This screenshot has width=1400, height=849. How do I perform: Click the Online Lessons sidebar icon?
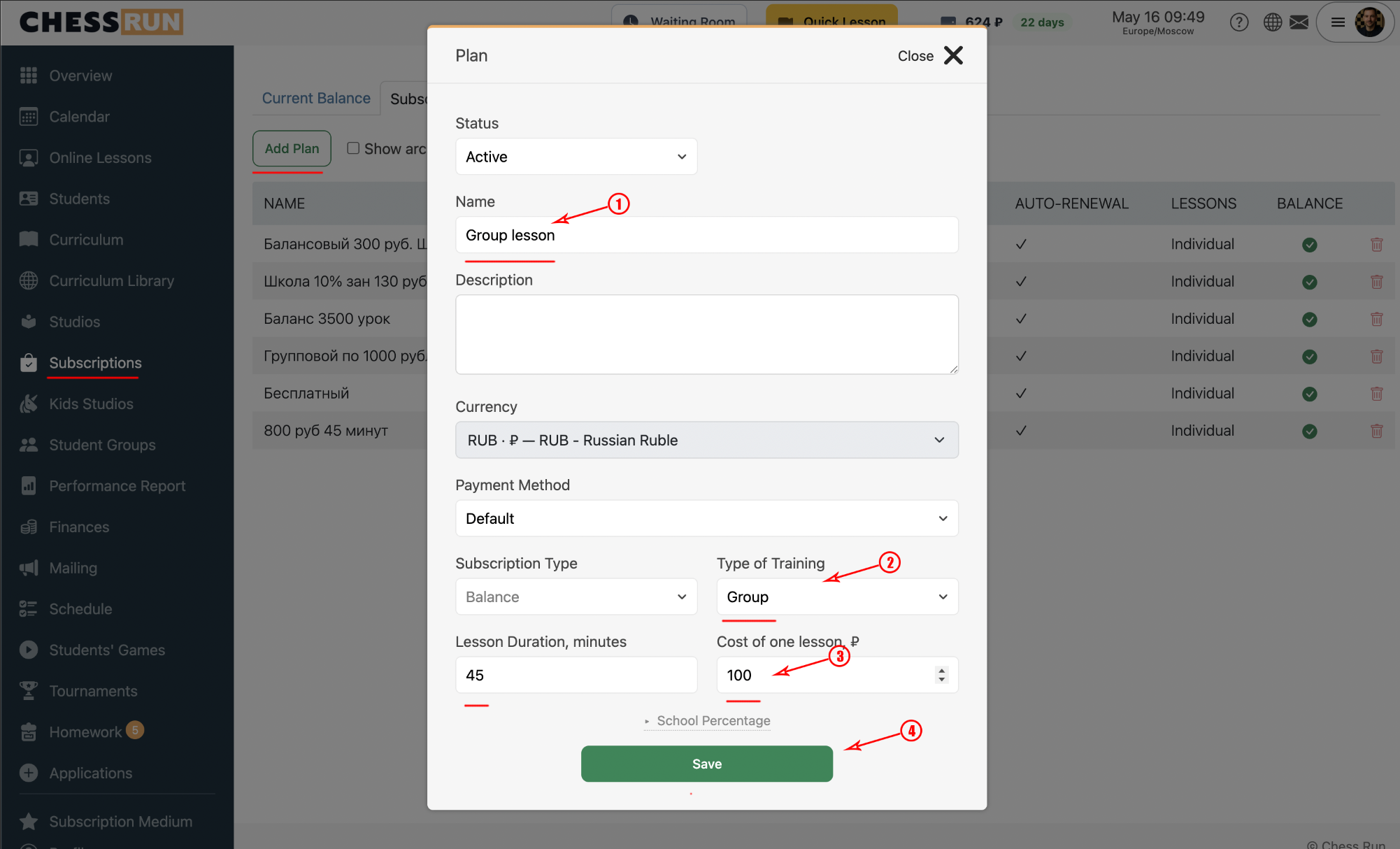pos(29,158)
